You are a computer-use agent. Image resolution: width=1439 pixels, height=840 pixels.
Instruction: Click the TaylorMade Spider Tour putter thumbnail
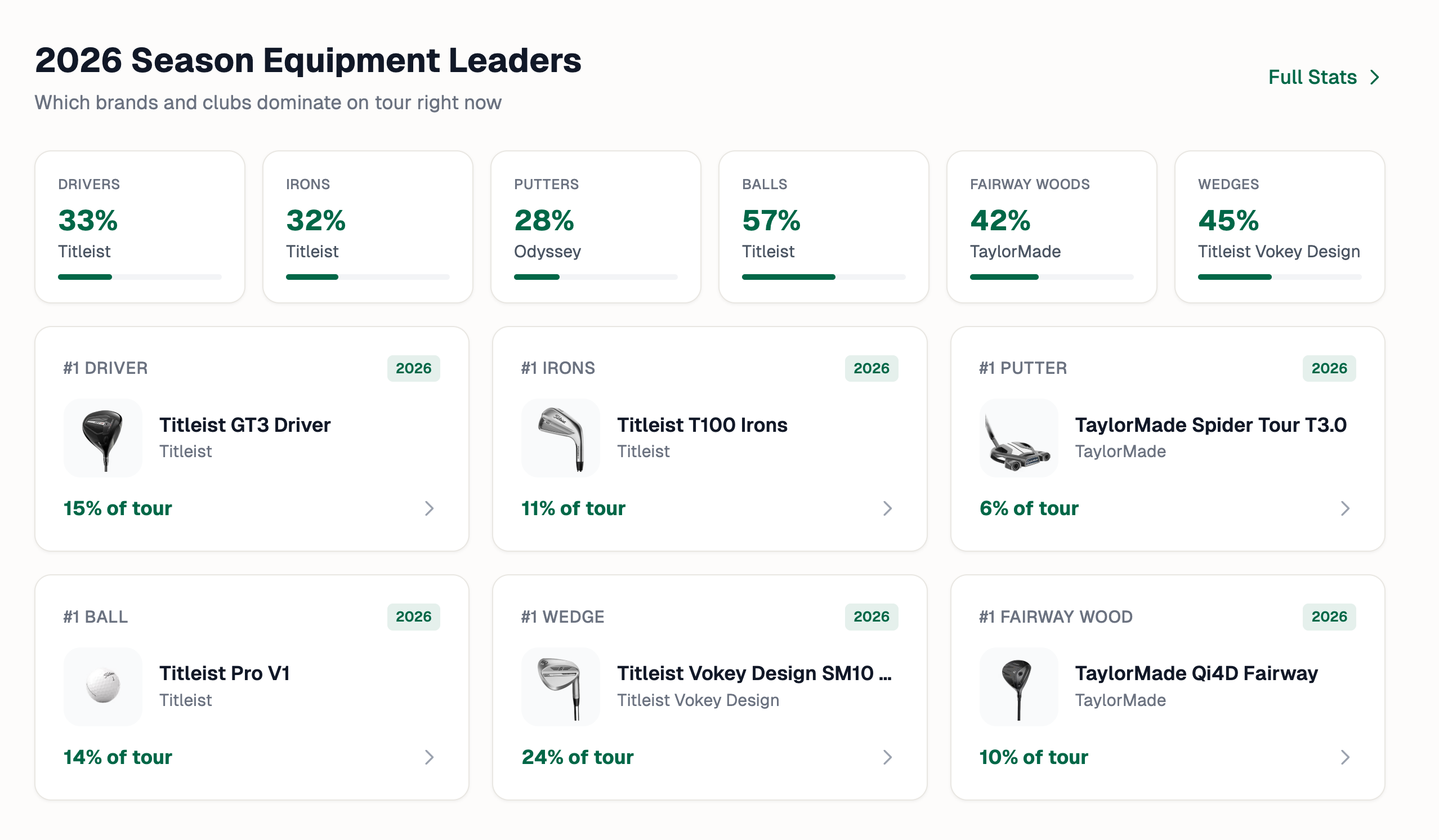pos(1018,438)
